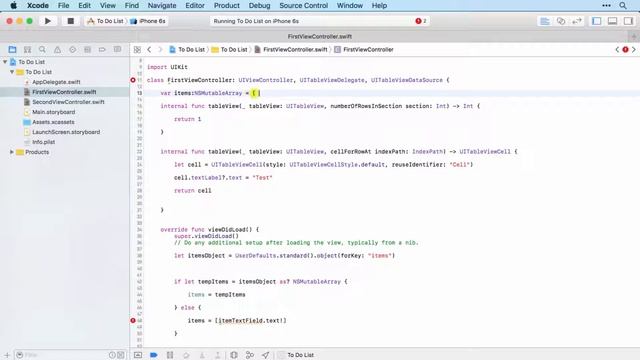The height and width of the screenshot is (360, 640).
Task: Open Debug View Hierarchy
Action: (x=234, y=355)
